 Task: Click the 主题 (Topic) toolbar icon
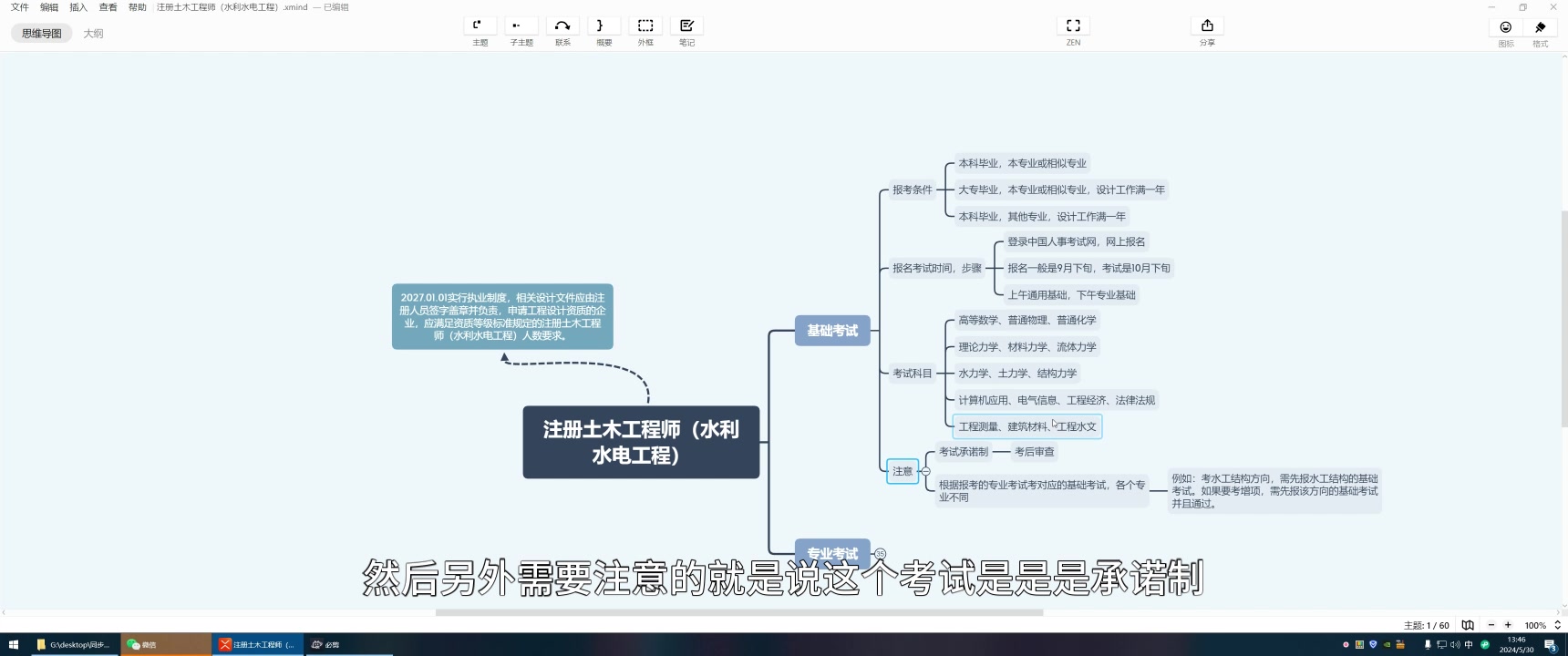tap(480, 26)
